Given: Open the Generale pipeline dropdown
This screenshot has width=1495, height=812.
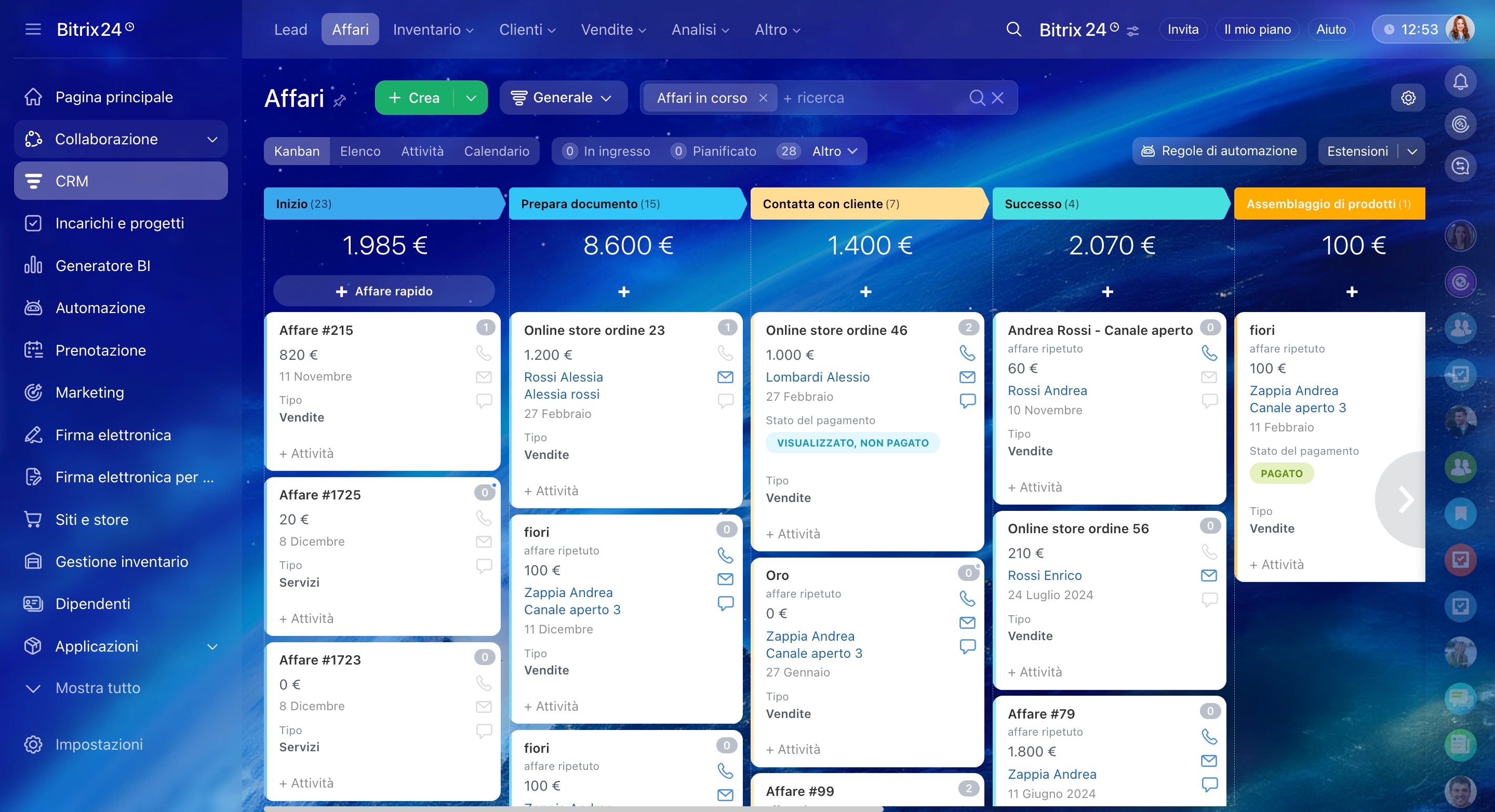Looking at the screenshot, I should tap(563, 98).
